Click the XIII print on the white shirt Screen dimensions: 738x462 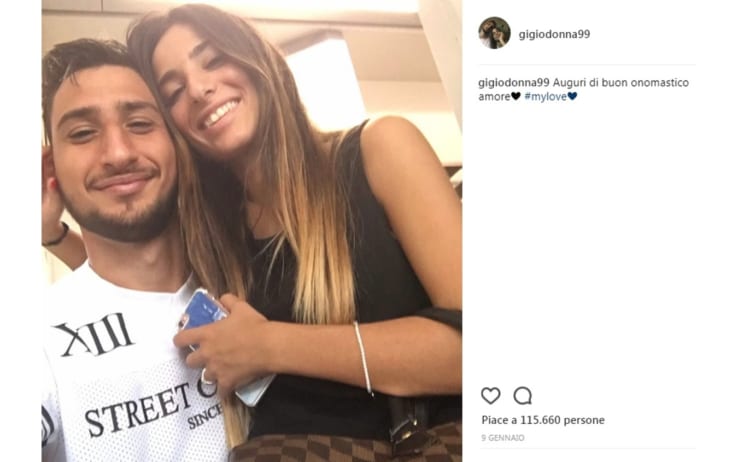click(x=94, y=335)
